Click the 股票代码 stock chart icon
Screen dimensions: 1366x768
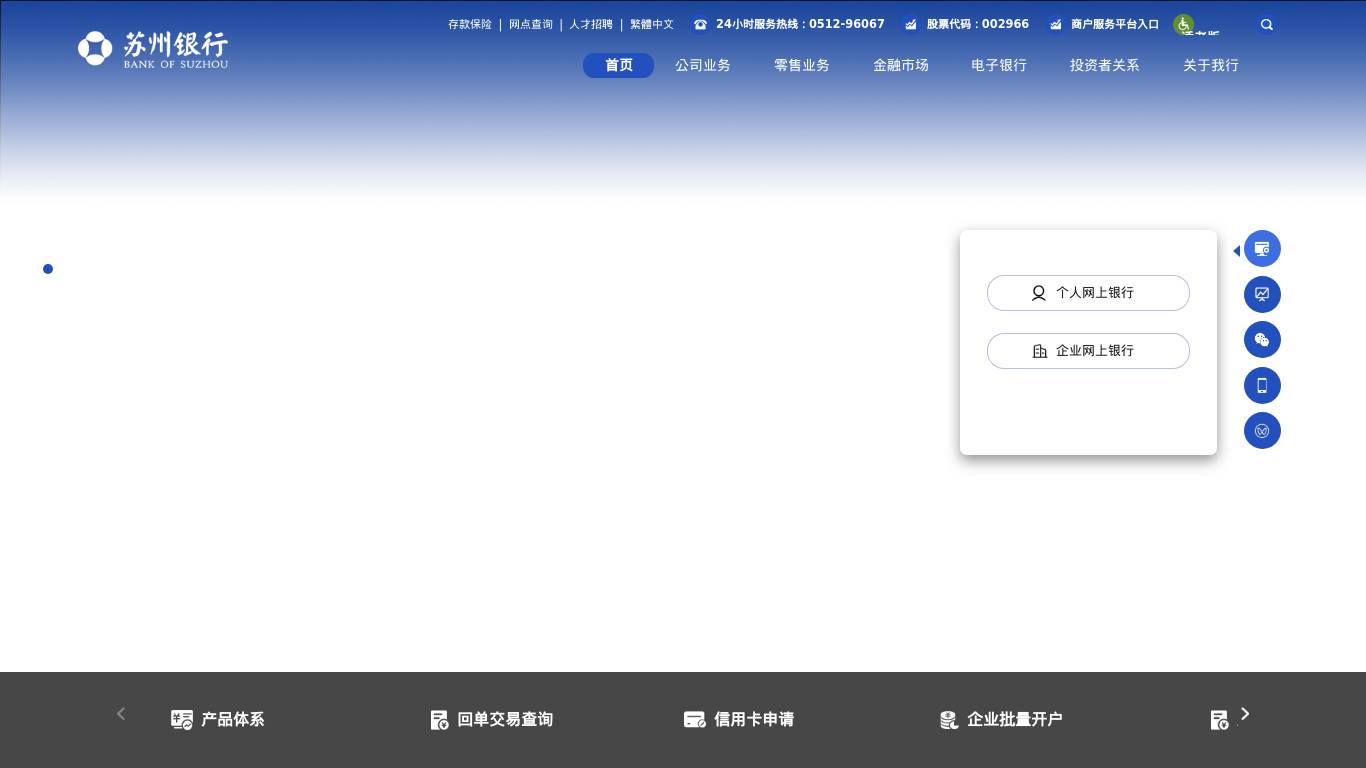point(911,25)
